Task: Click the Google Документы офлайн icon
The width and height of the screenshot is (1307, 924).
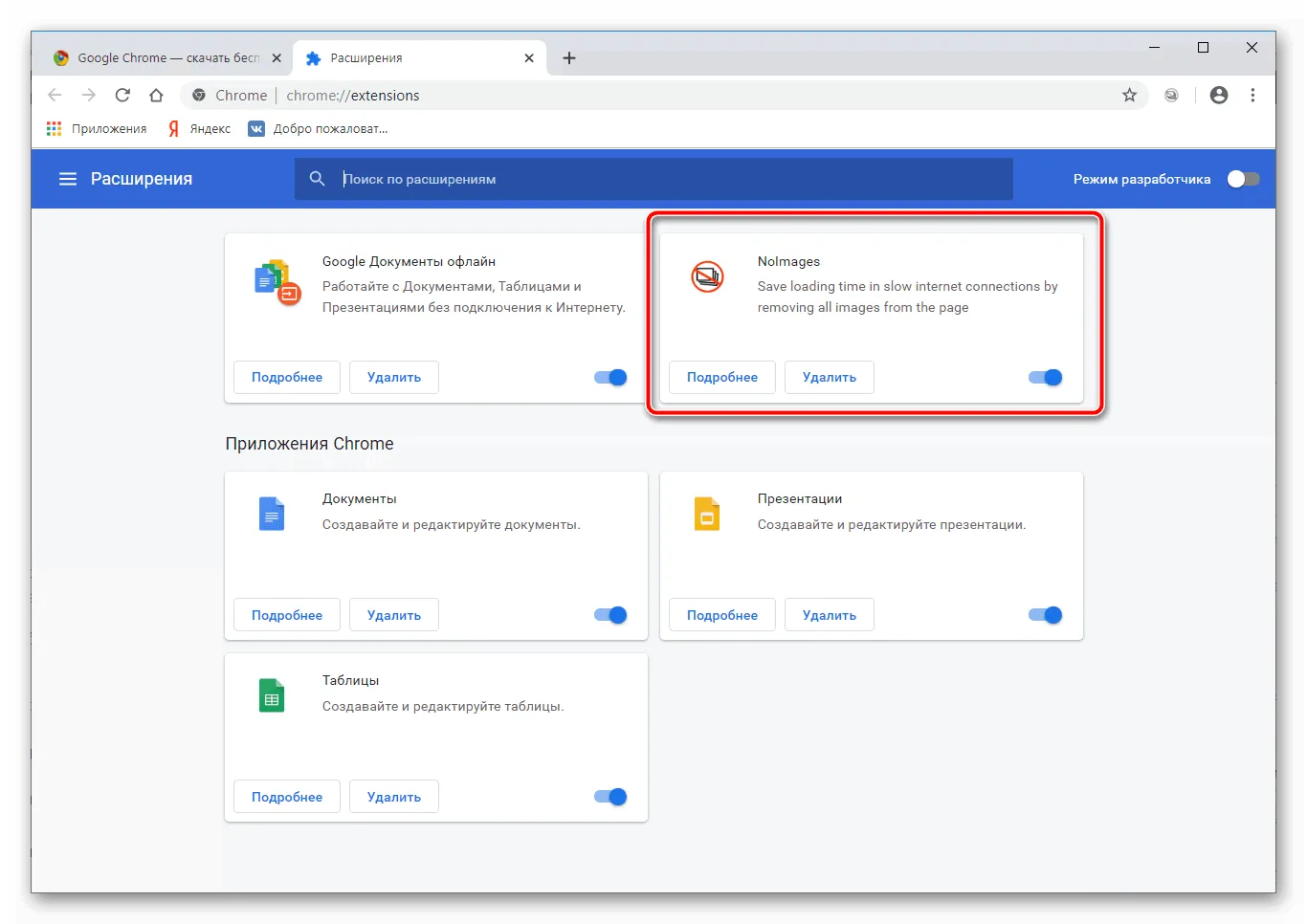Action: [277, 282]
